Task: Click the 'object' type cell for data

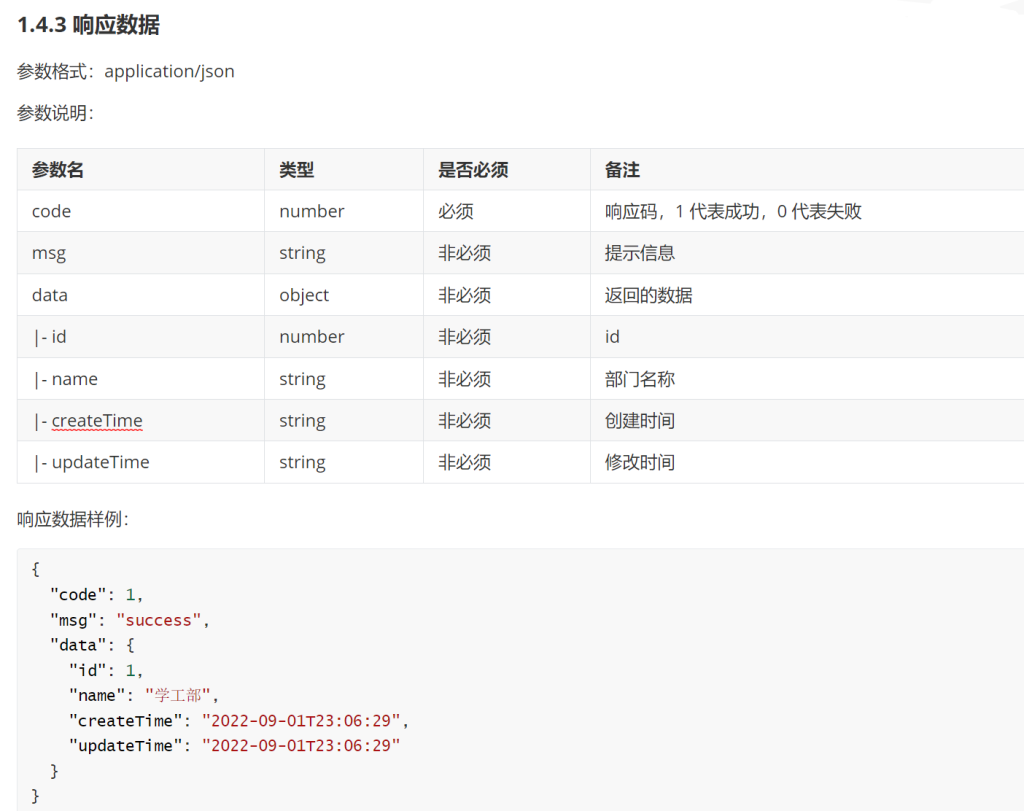Action: (304, 295)
